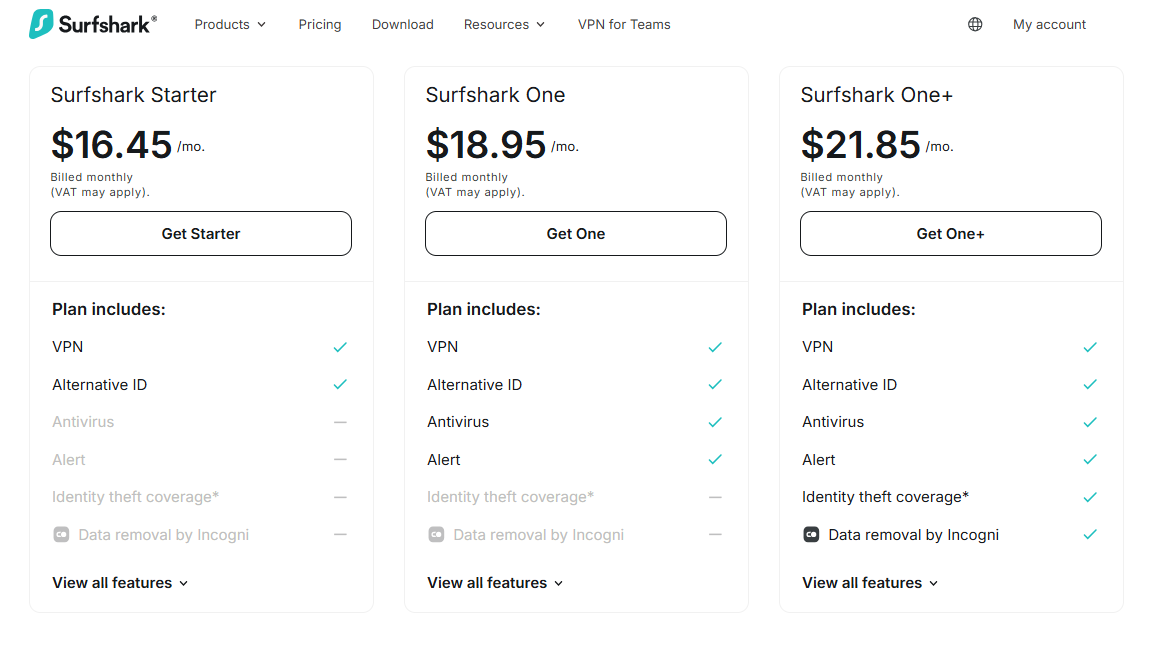Open VPN for Teams

coord(624,24)
